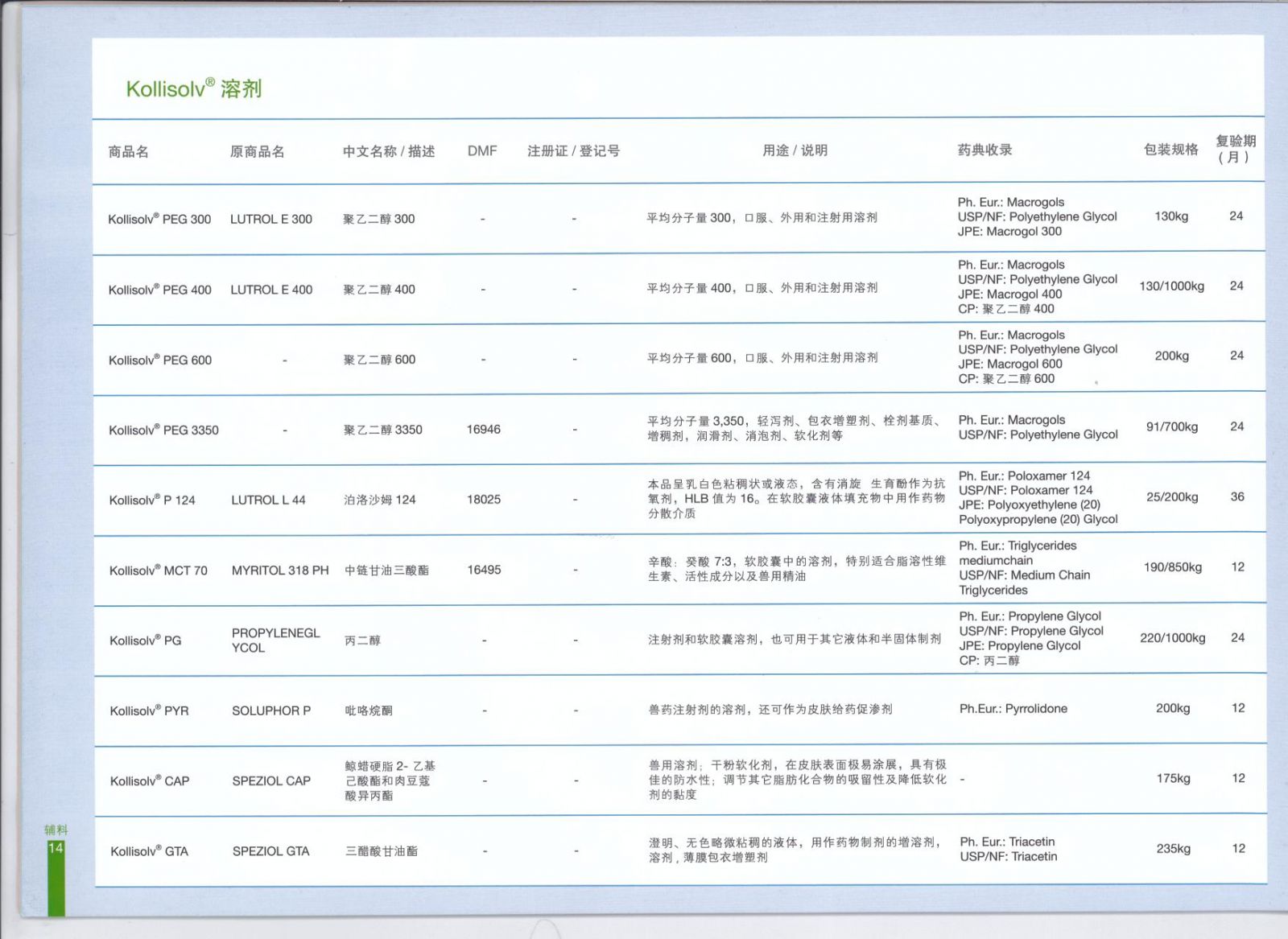The height and width of the screenshot is (939, 1288).
Task: Select the 药典收录 column header
Action: [985, 150]
